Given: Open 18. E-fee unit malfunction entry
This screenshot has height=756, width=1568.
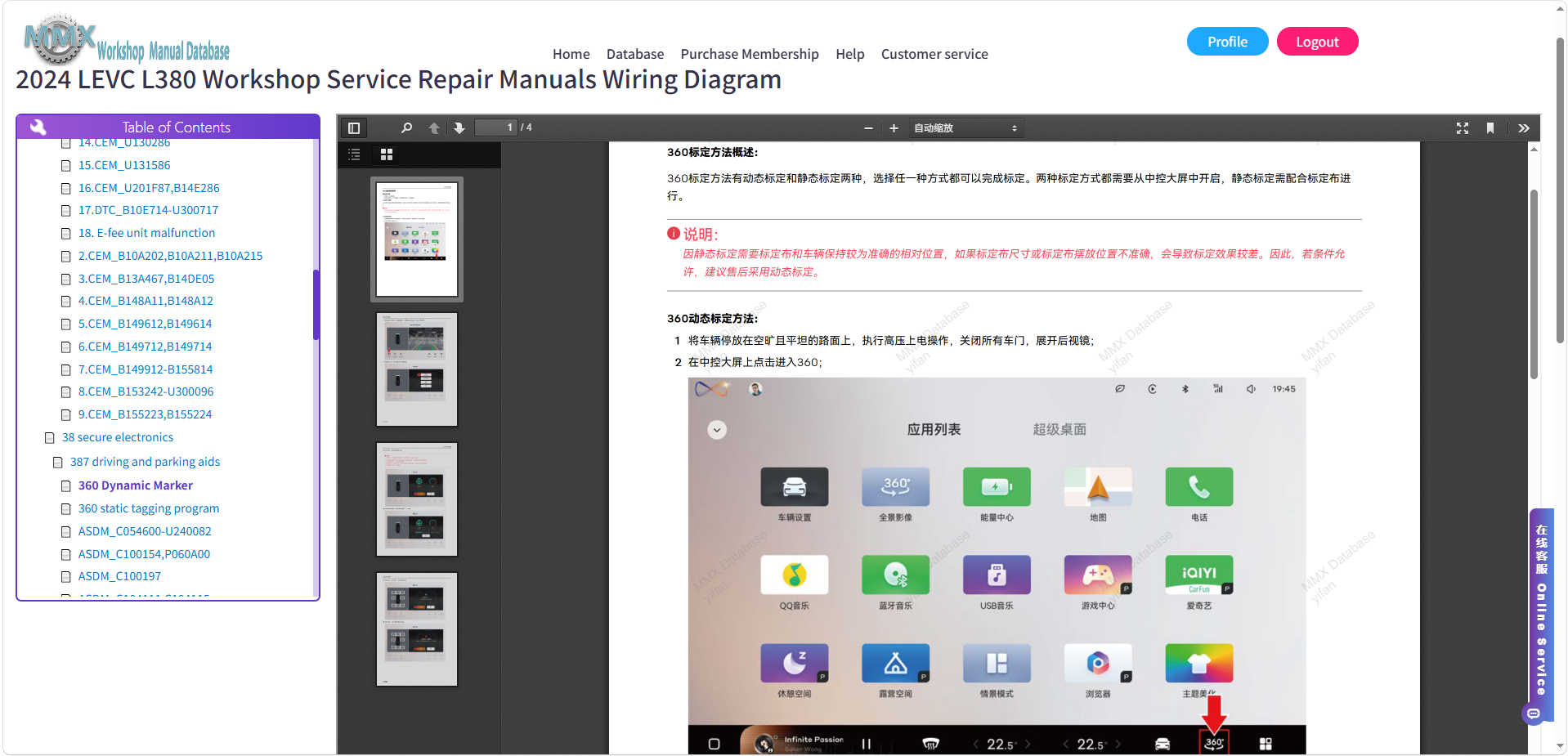Looking at the screenshot, I should tap(146, 233).
